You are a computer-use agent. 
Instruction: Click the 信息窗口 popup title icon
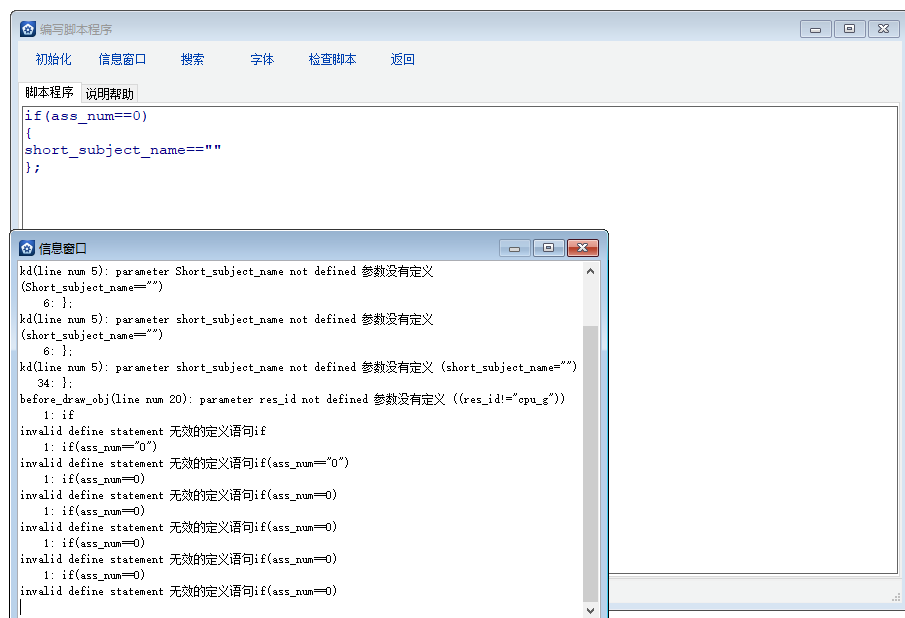click(27, 248)
